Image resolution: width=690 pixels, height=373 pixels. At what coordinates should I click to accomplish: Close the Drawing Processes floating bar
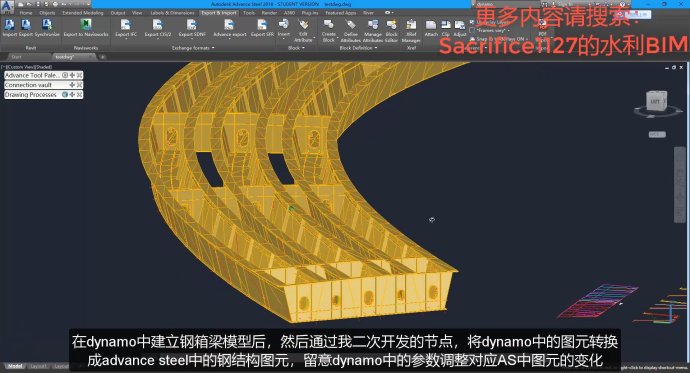[79, 95]
